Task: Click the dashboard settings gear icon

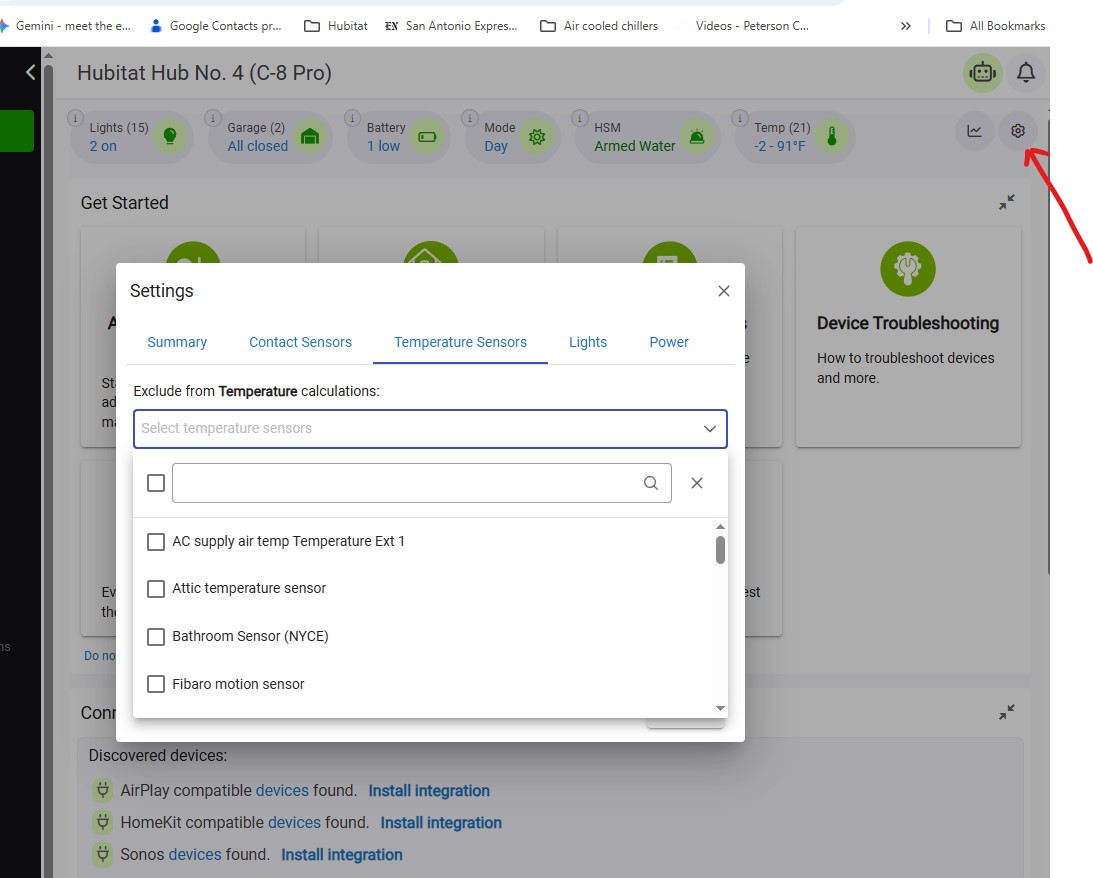Action: click(1018, 130)
